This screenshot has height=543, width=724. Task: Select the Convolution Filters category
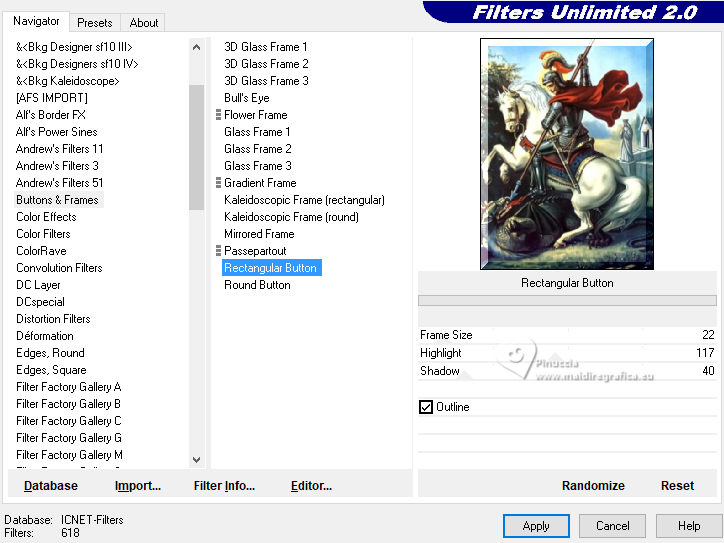[x=59, y=268]
